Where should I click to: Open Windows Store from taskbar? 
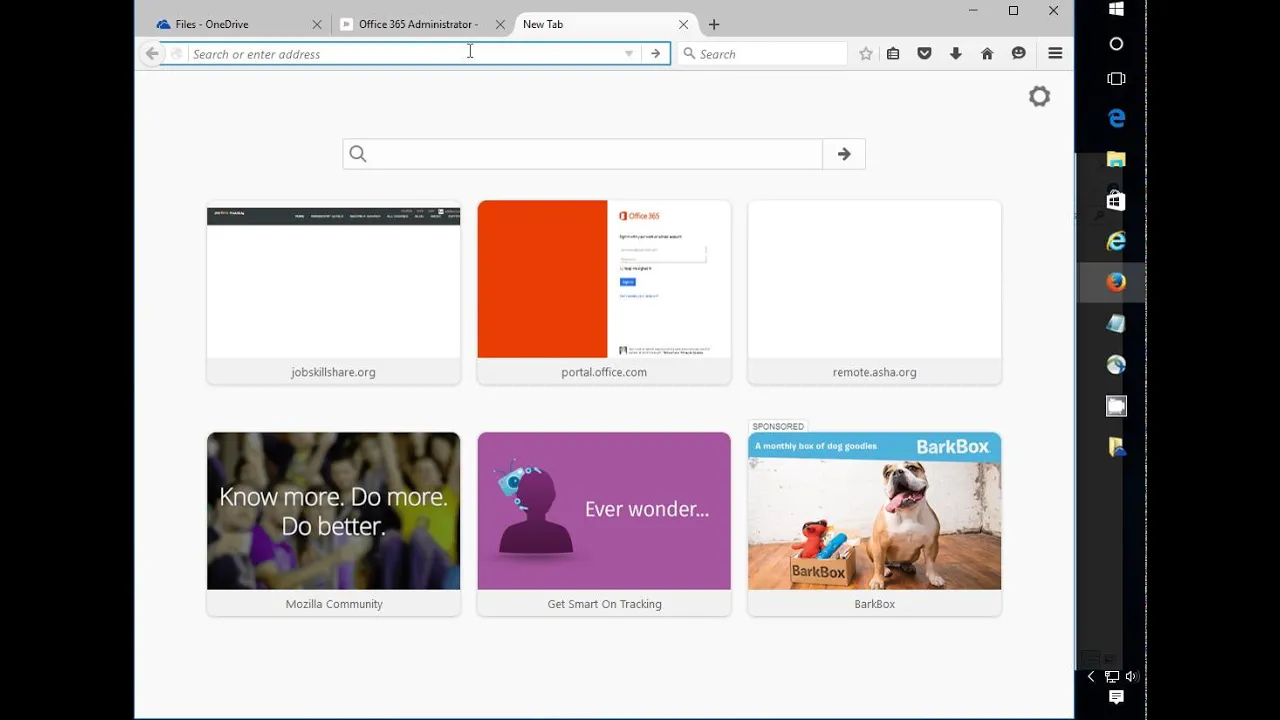[1116, 201]
